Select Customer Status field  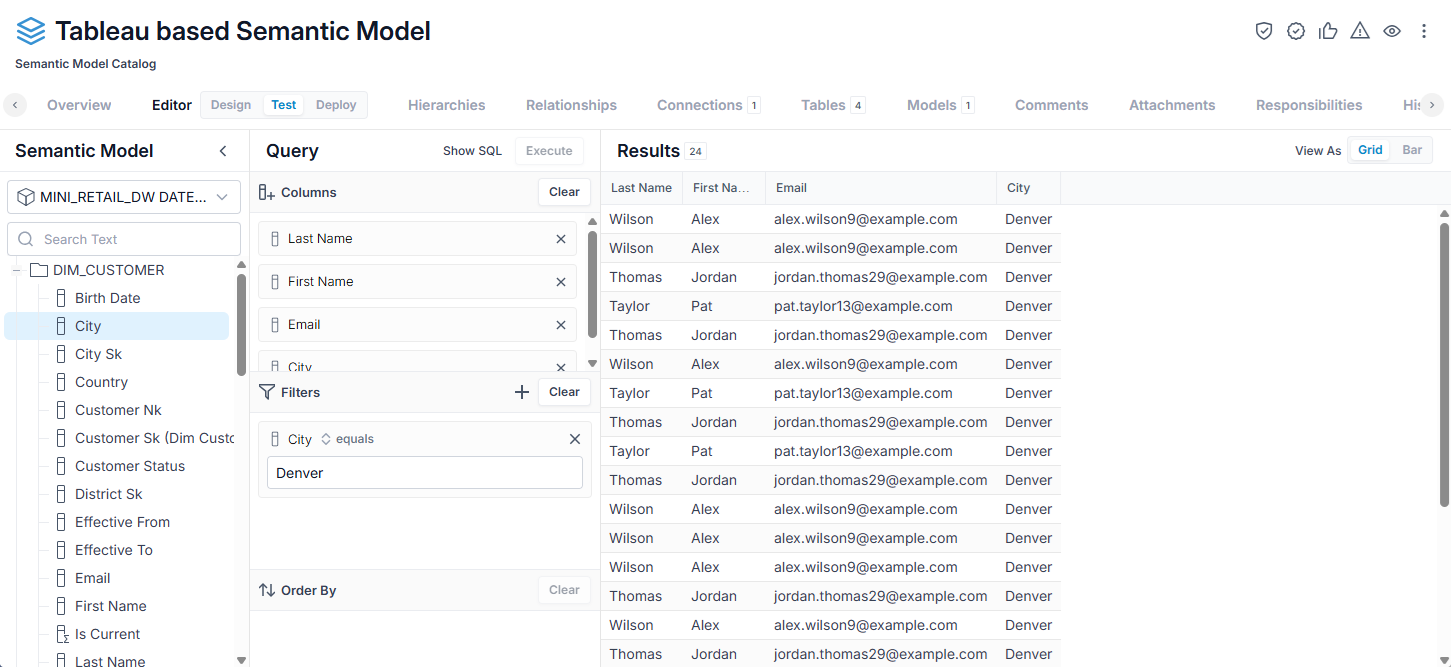[130, 466]
